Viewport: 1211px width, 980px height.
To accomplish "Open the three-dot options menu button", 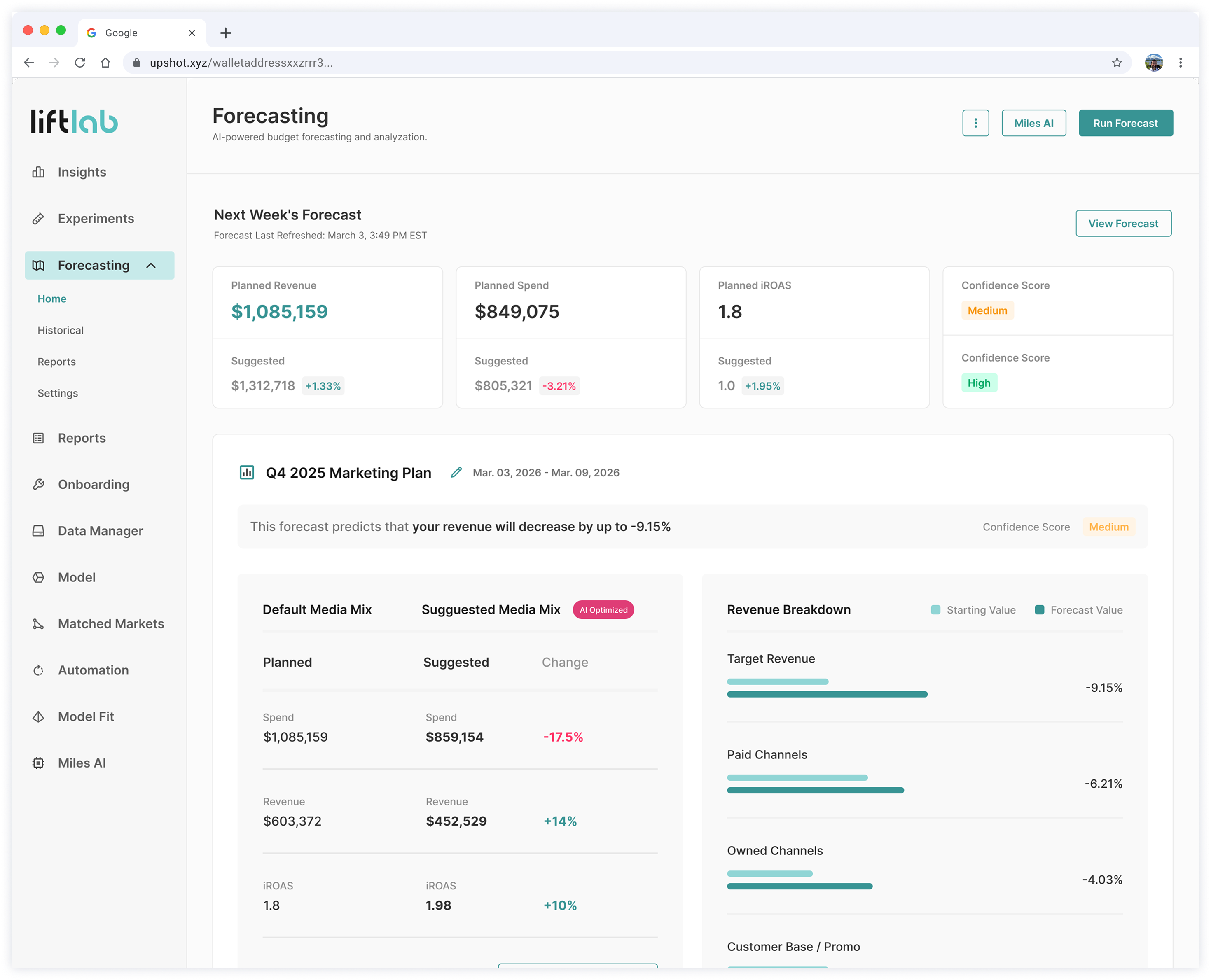I will pos(975,123).
